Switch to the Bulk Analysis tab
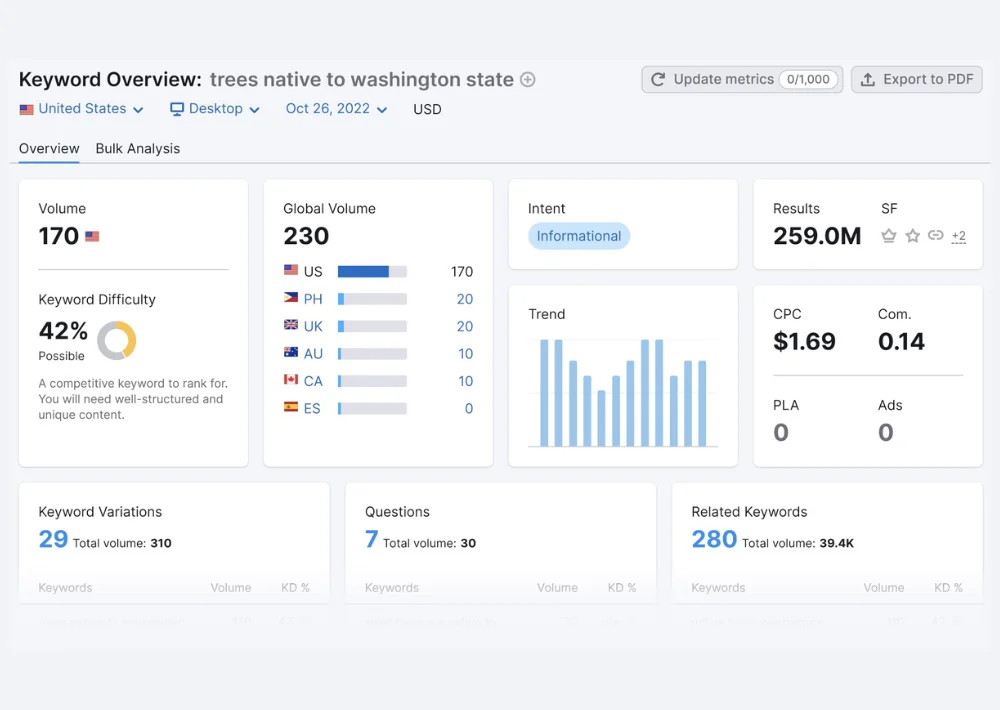The image size is (1000, 710). coord(138,149)
